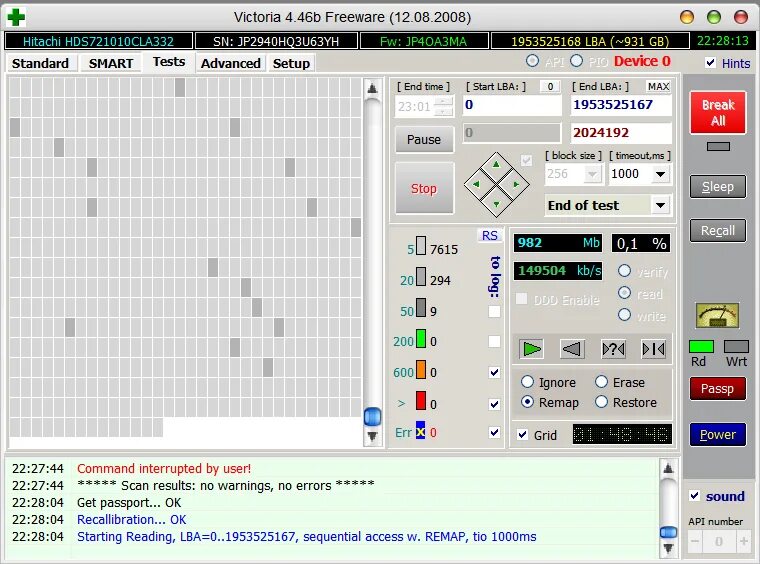
Task: Toggle the log checkbox for Err blocks
Action: click(x=494, y=432)
